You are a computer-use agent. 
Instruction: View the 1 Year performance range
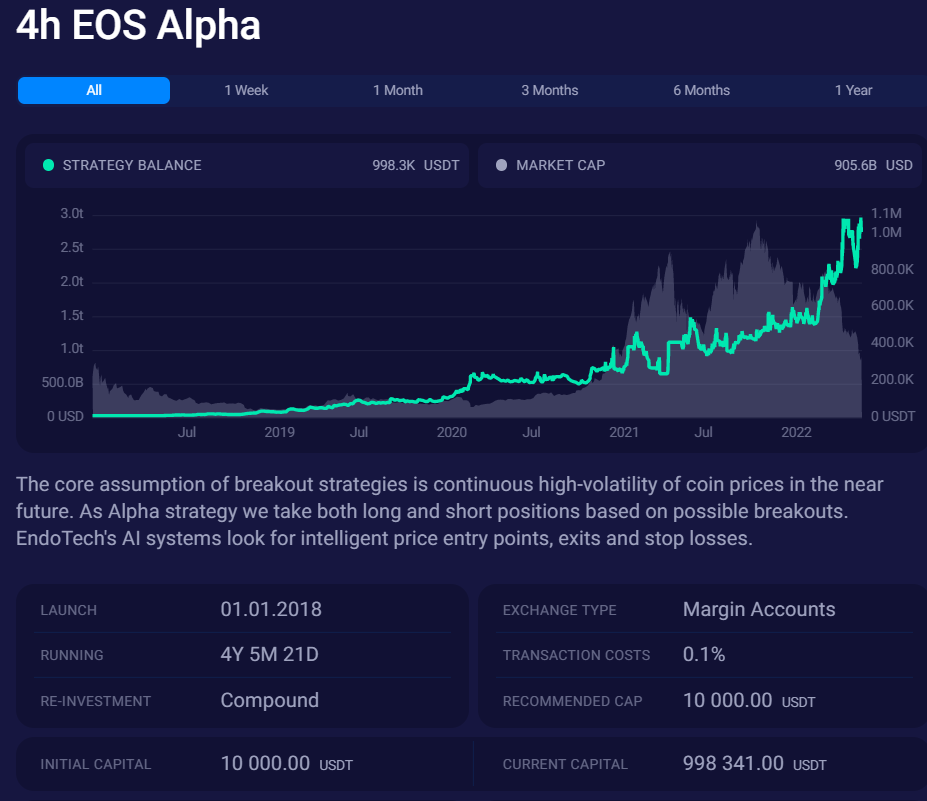[853, 90]
